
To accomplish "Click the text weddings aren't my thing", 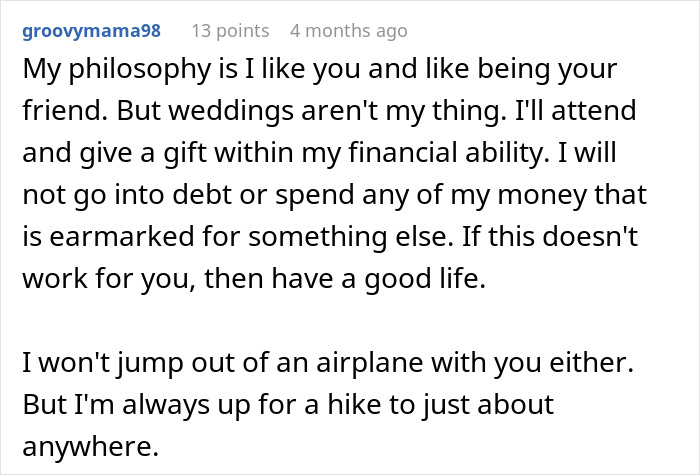I will (x=338, y=111).
